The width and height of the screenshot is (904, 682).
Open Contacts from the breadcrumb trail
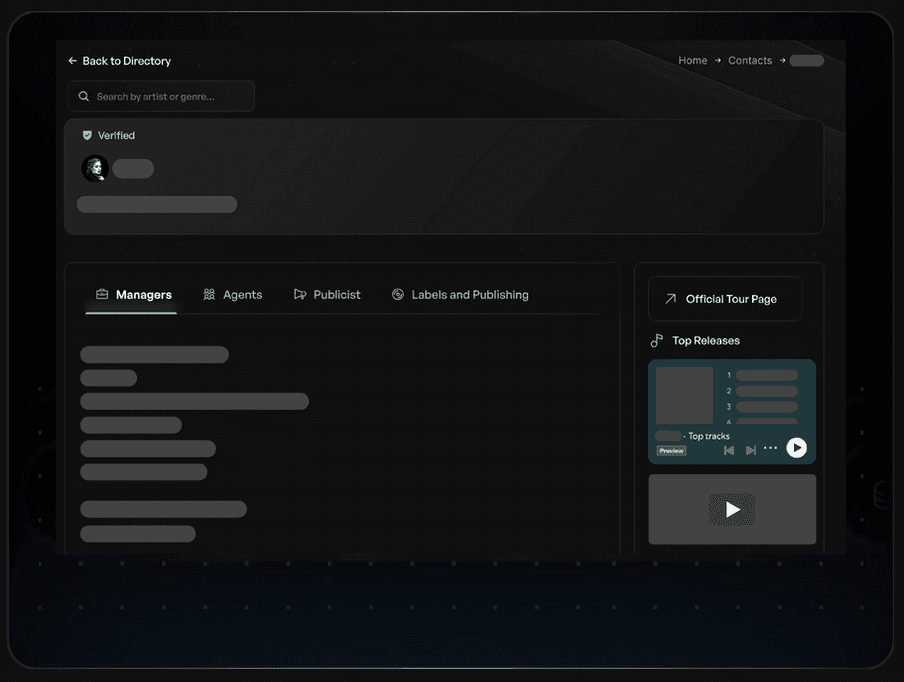point(750,60)
